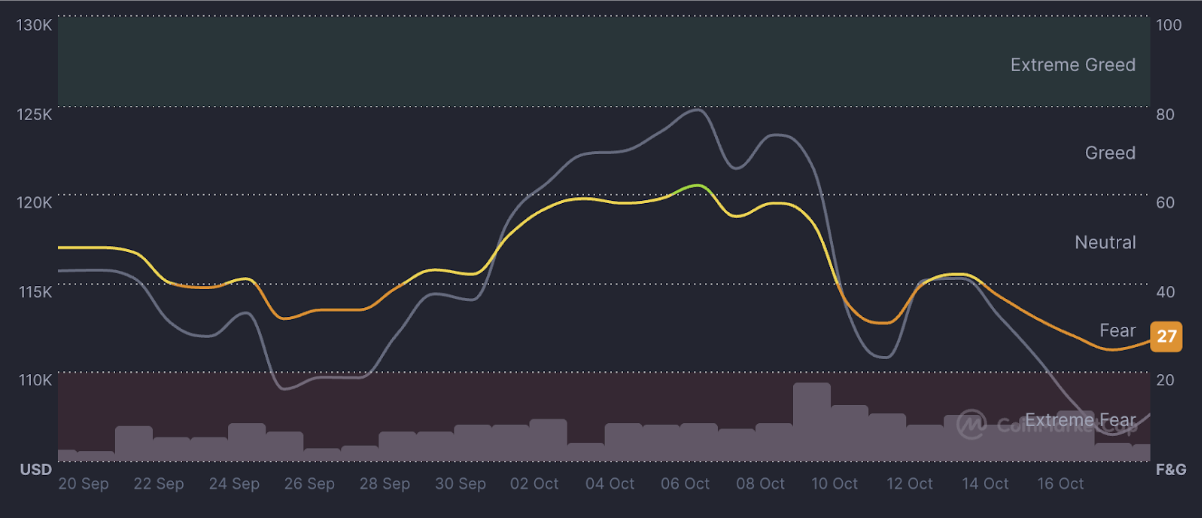Click the 20 Sep date marker

[x=84, y=484]
